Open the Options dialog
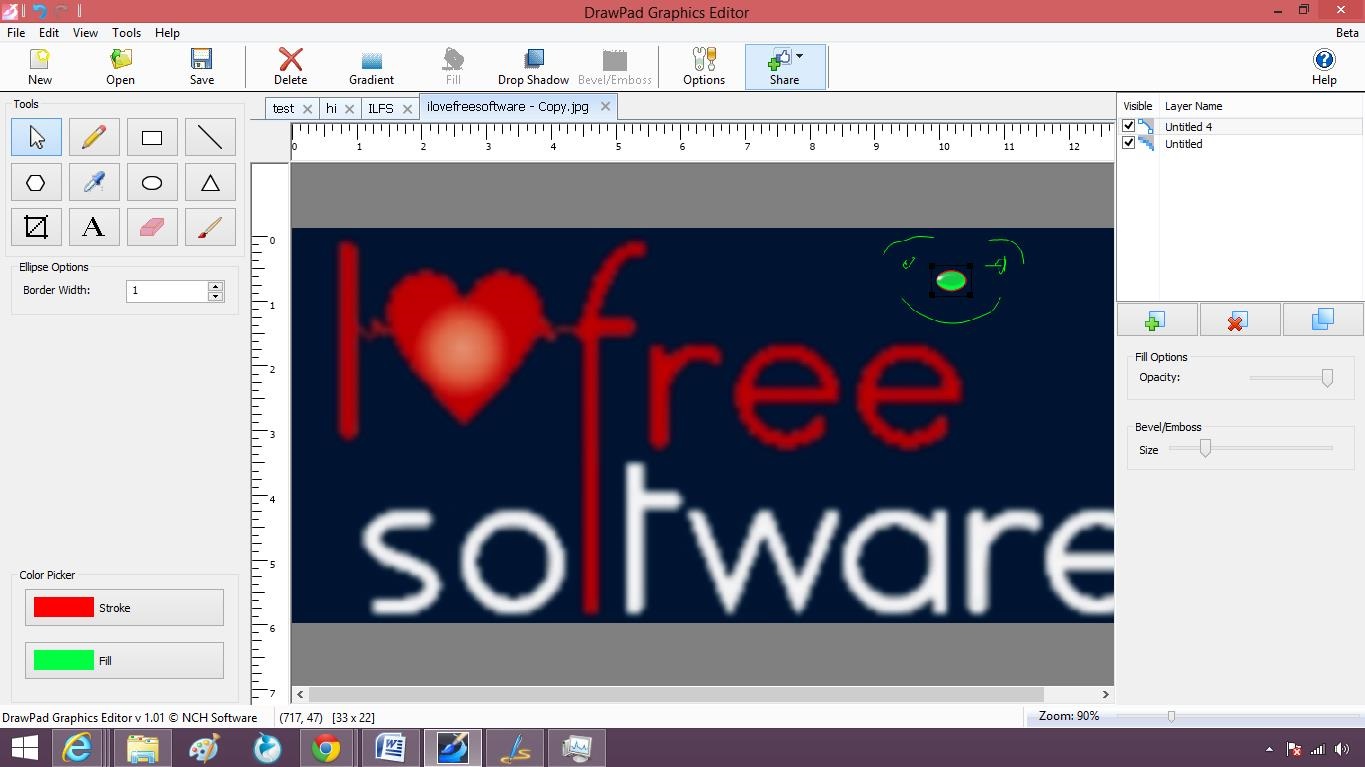1365x767 pixels. [704, 67]
